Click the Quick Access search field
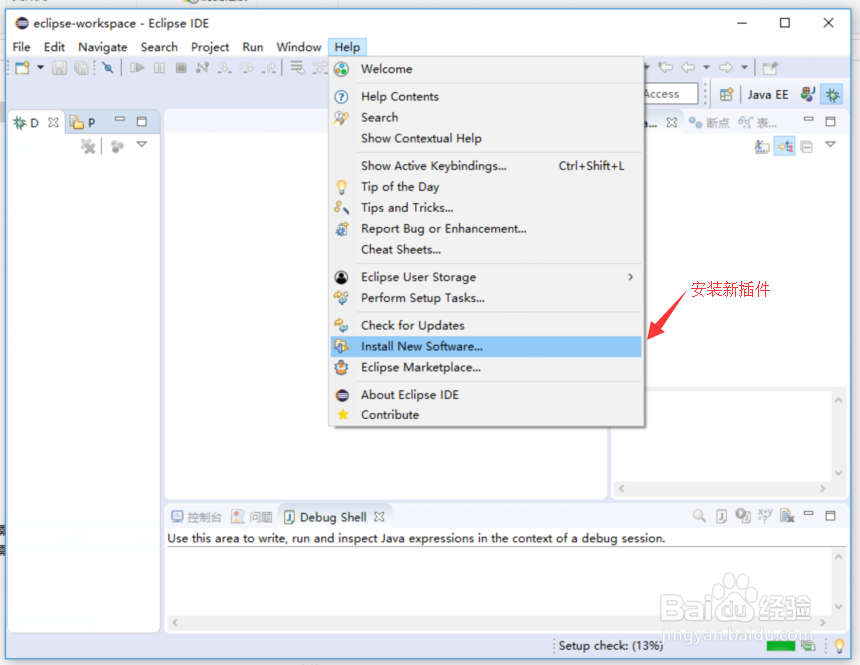The width and height of the screenshot is (860, 665). tap(670, 94)
